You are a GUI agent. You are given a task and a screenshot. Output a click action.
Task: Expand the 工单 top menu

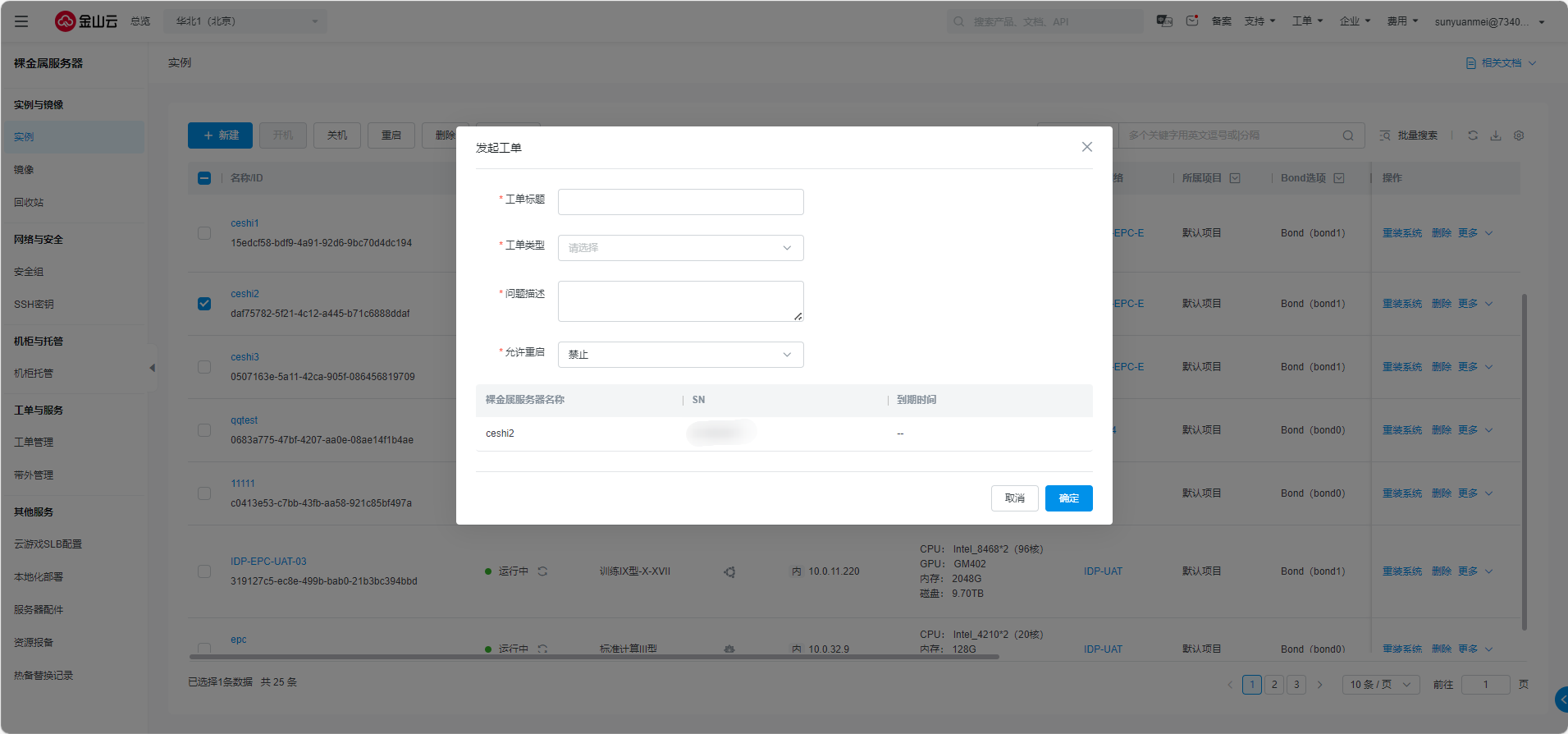click(1307, 21)
